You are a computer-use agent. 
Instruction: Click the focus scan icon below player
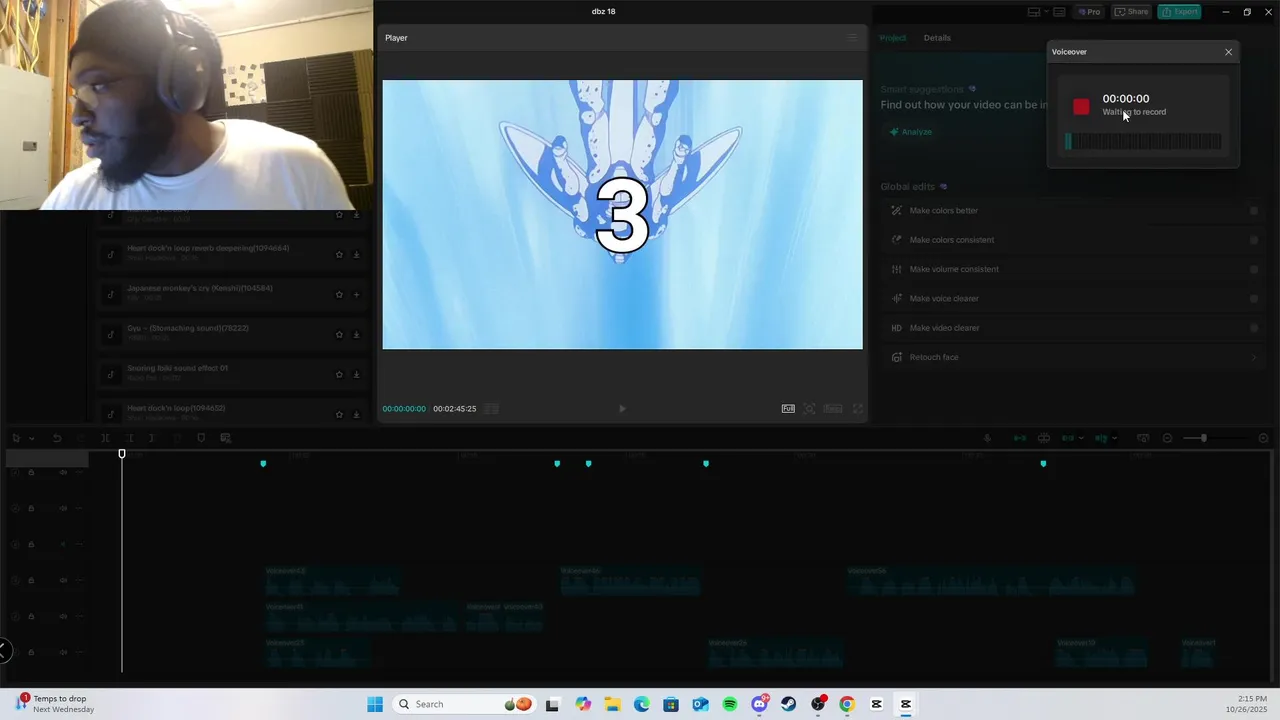coord(810,409)
